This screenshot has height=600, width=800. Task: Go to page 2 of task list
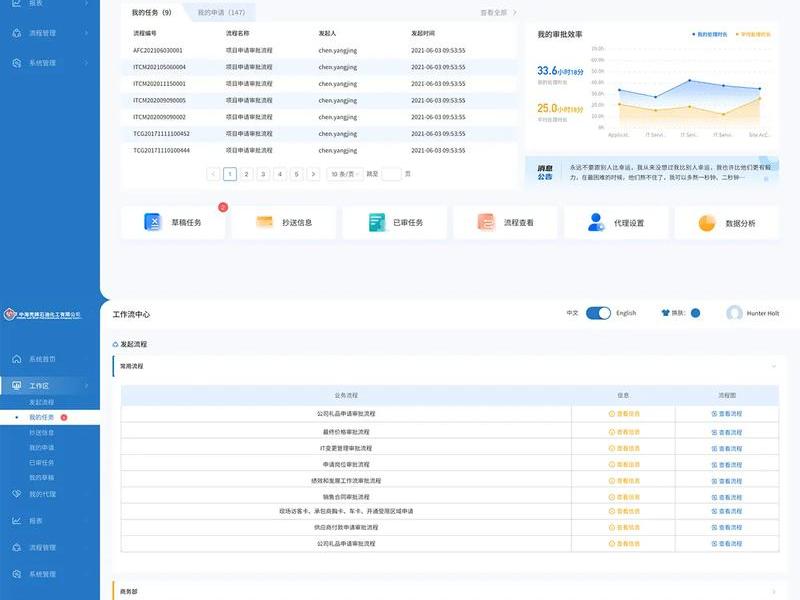tap(246, 174)
